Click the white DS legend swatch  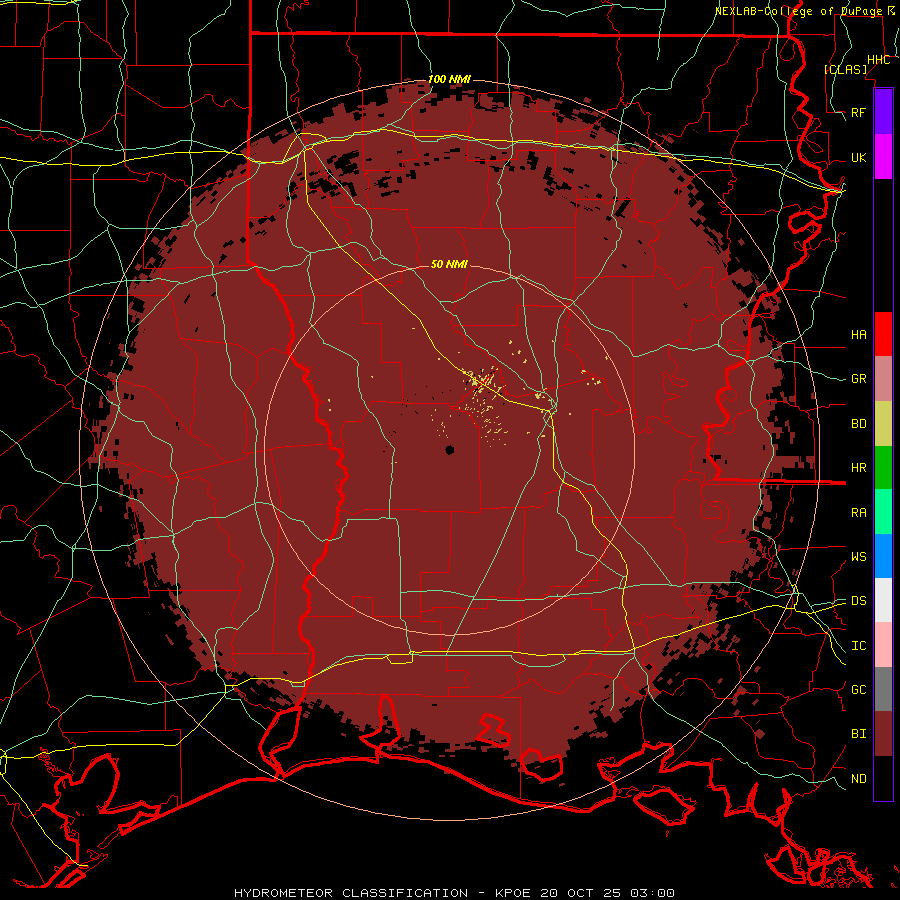(x=883, y=600)
